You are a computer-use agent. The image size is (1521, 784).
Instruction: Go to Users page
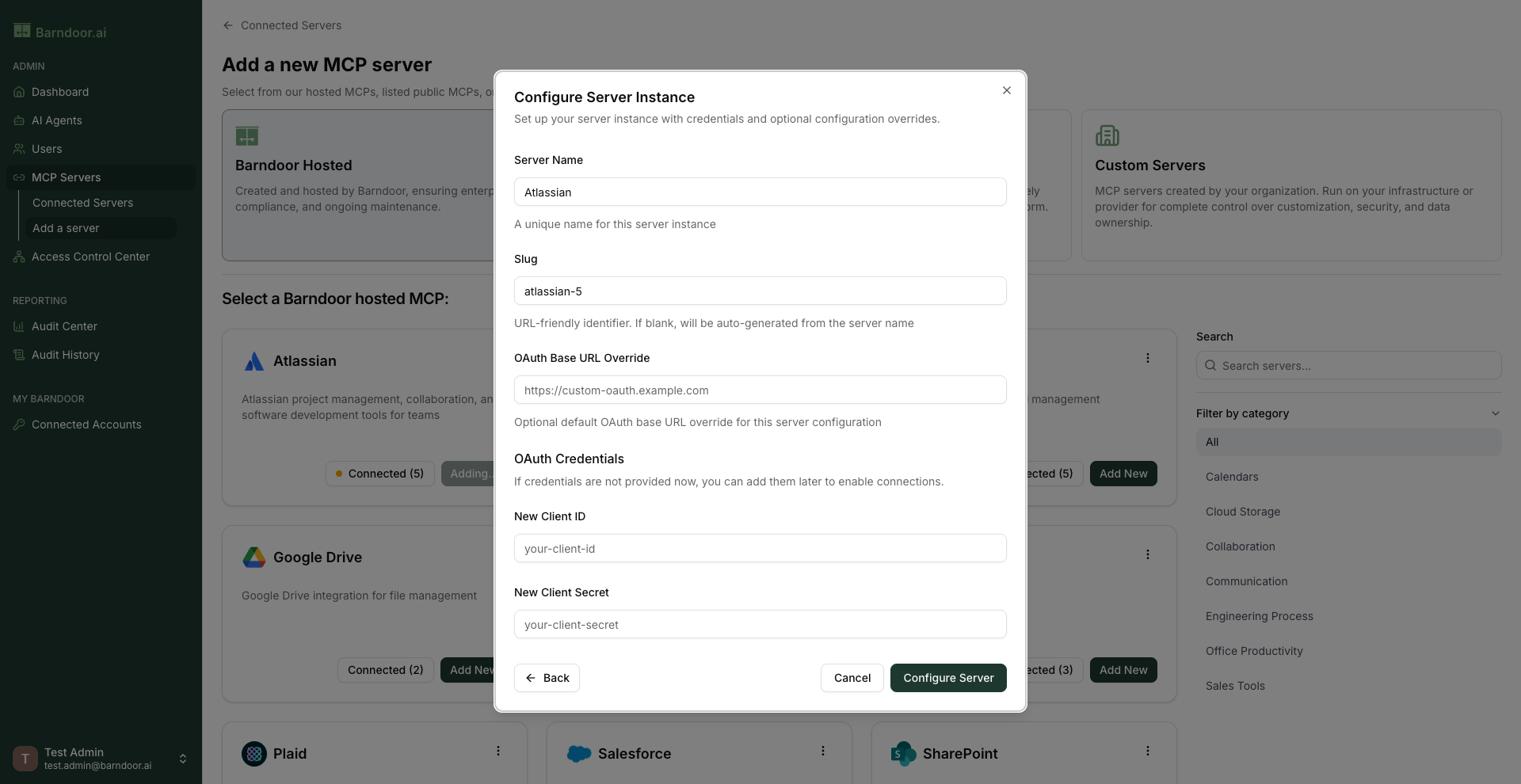(x=101, y=149)
